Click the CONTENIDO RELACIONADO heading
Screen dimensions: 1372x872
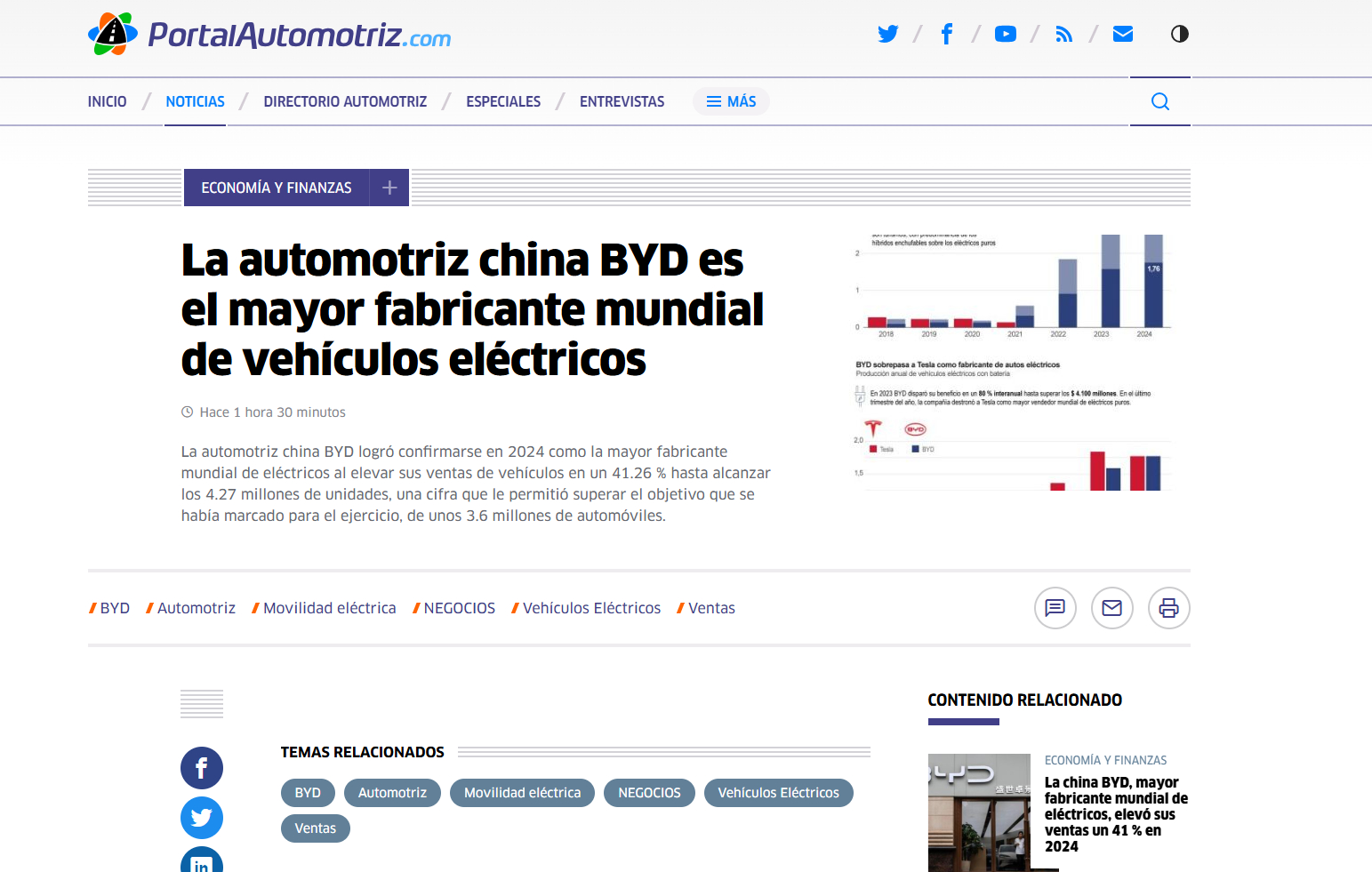coord(1024,700)
